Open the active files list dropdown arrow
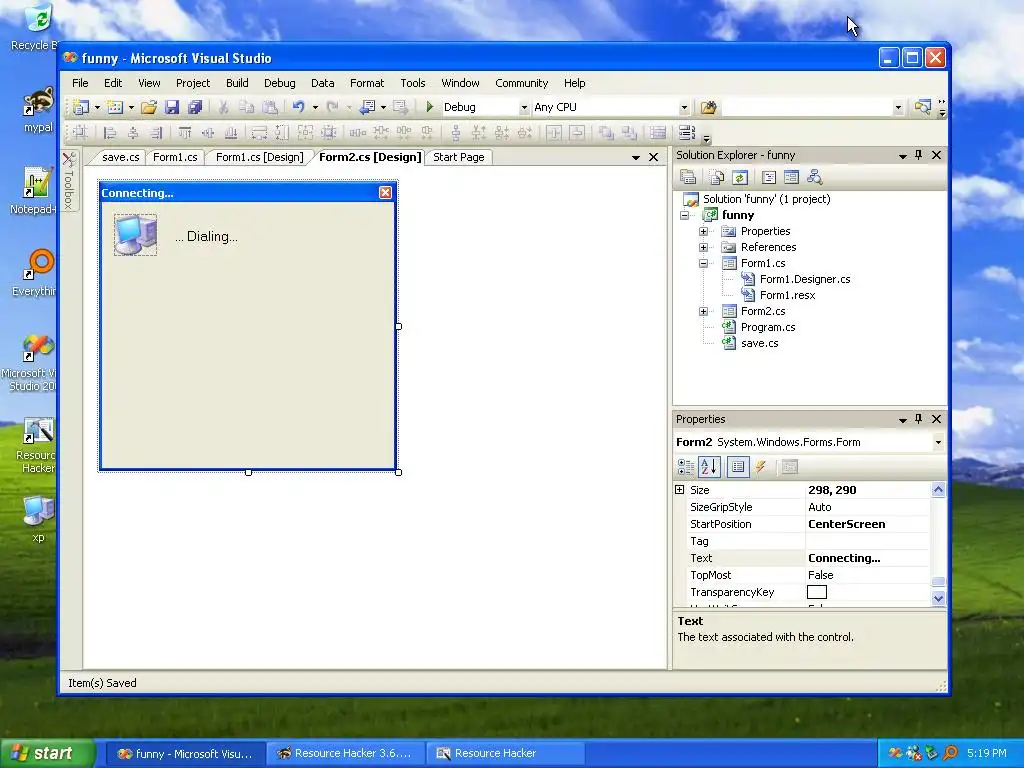Image resolution: width=1024 pixels, height=768 pixels. click(x=635, y=157)
